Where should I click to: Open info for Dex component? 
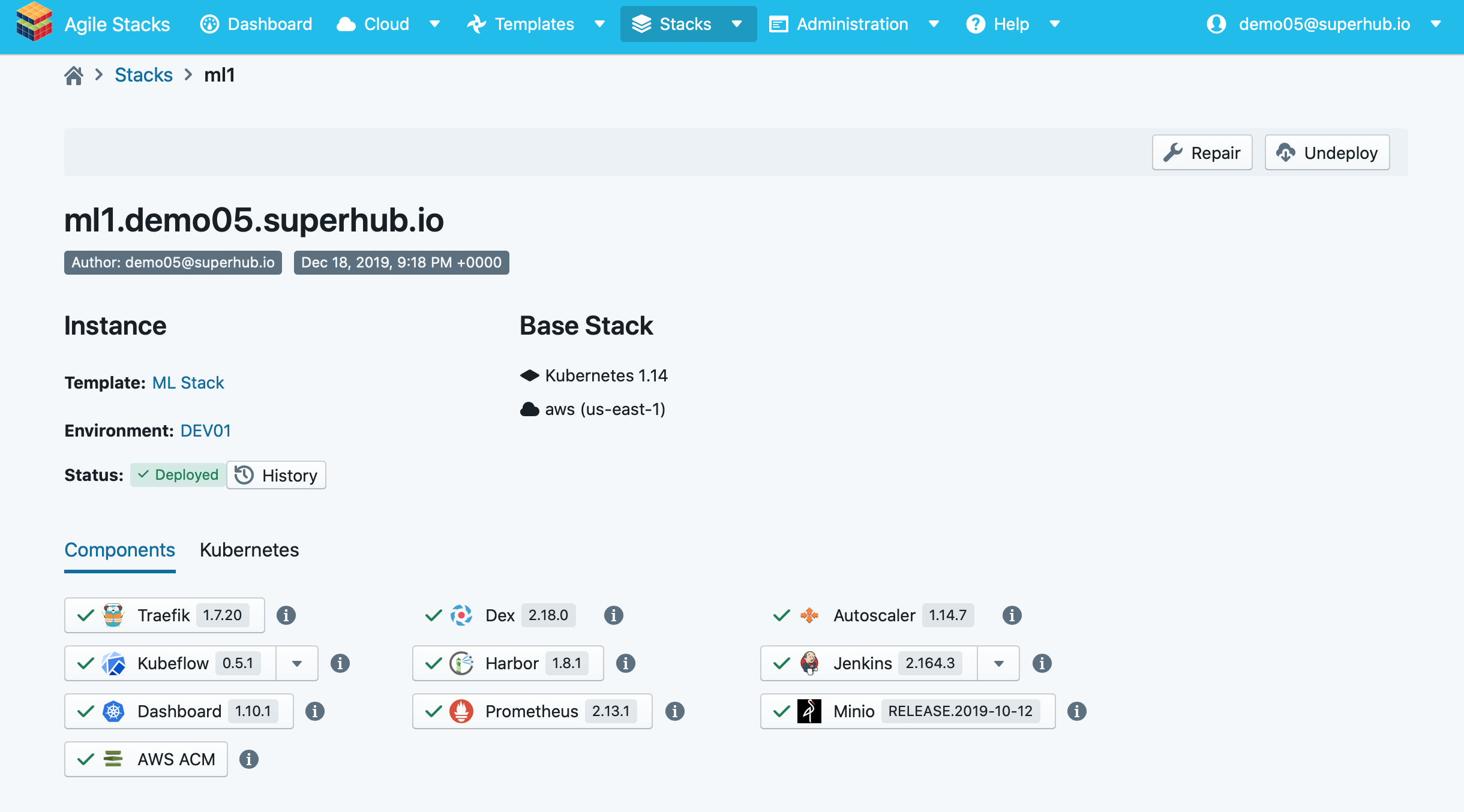(x=613, y=615)
